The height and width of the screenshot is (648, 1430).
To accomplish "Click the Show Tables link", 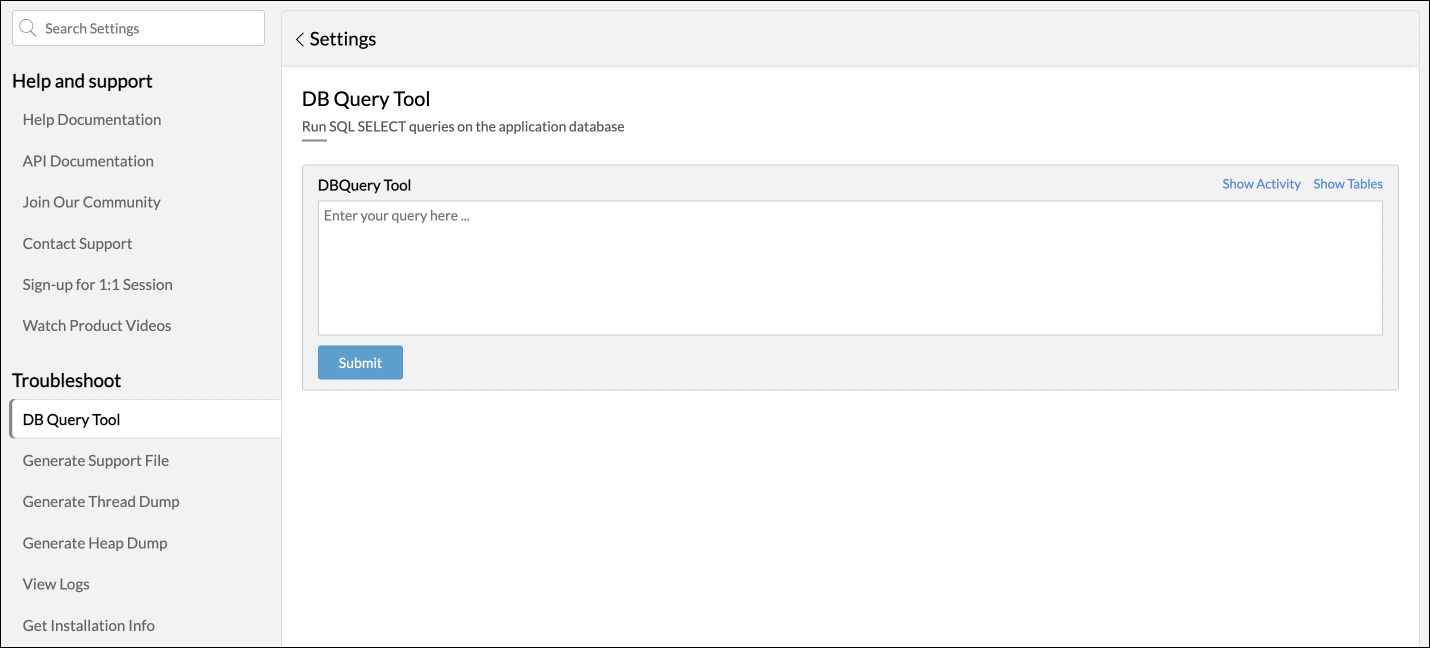I will pyautogui.click(x=1348, y=184).
